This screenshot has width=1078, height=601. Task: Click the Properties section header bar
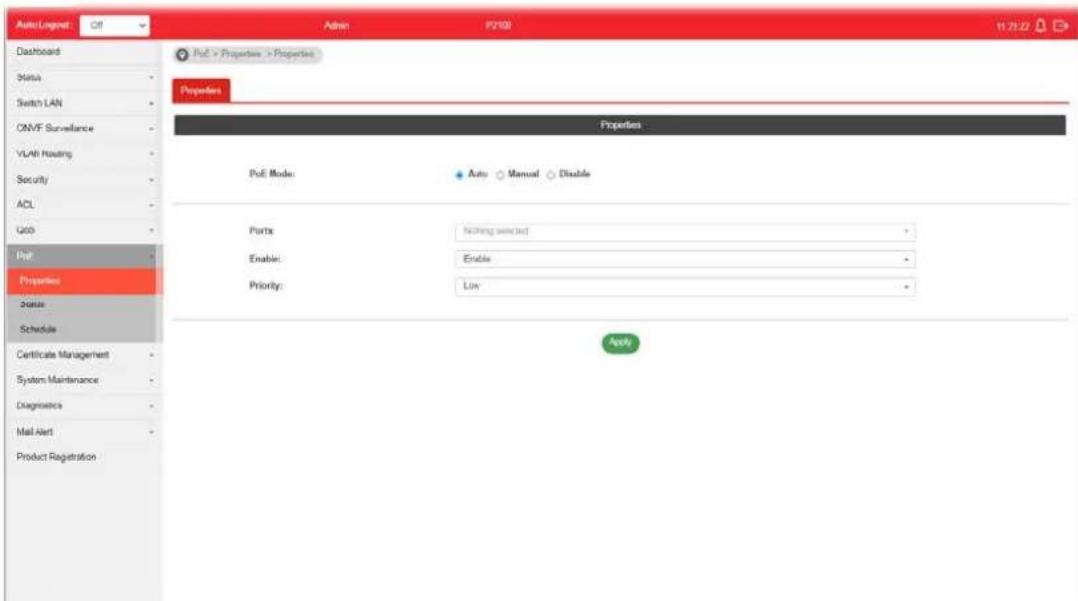pyautogui.click(x=619, y=125)
